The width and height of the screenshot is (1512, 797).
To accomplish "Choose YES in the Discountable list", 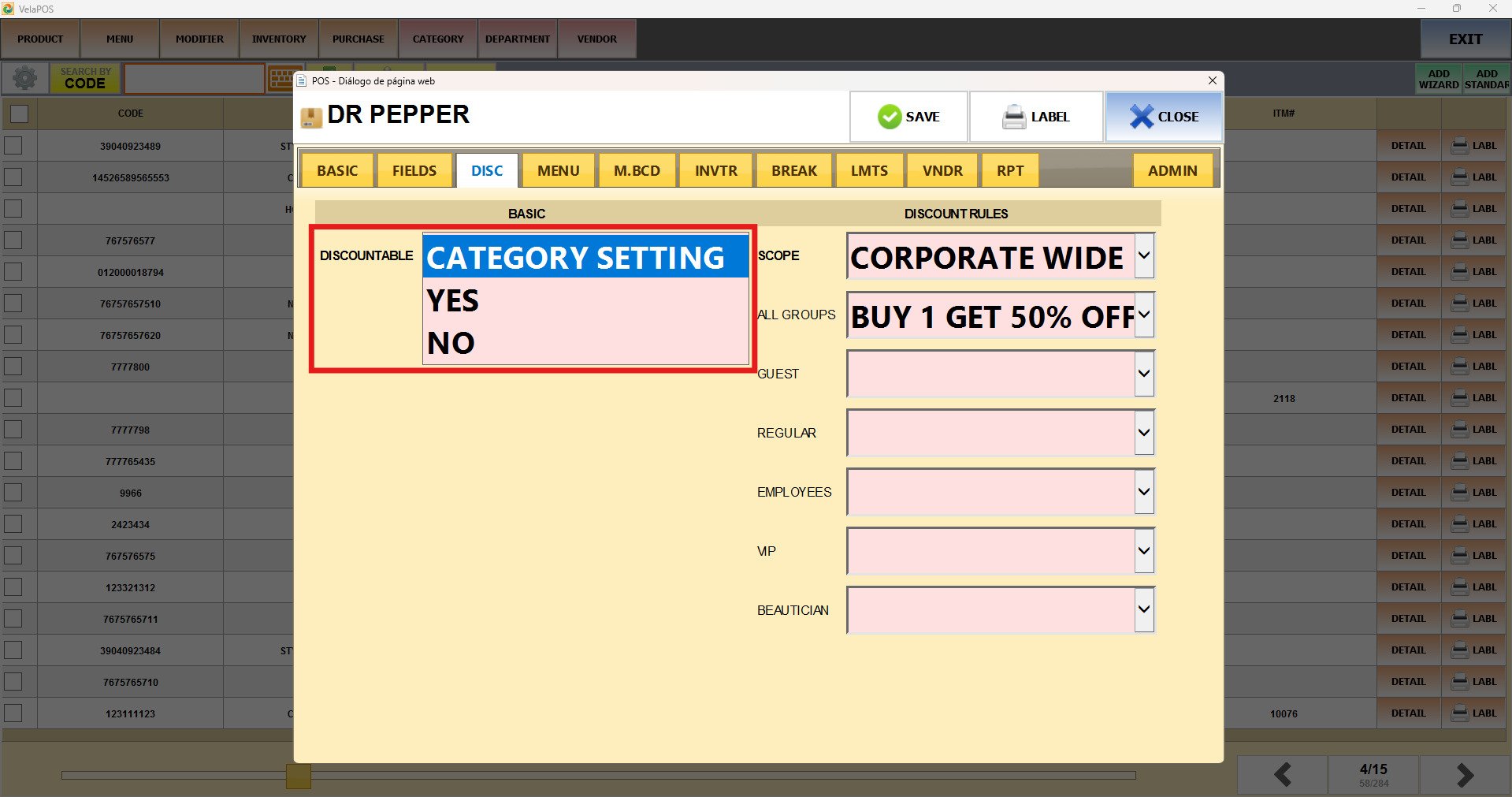I will (x=453, y=300).
